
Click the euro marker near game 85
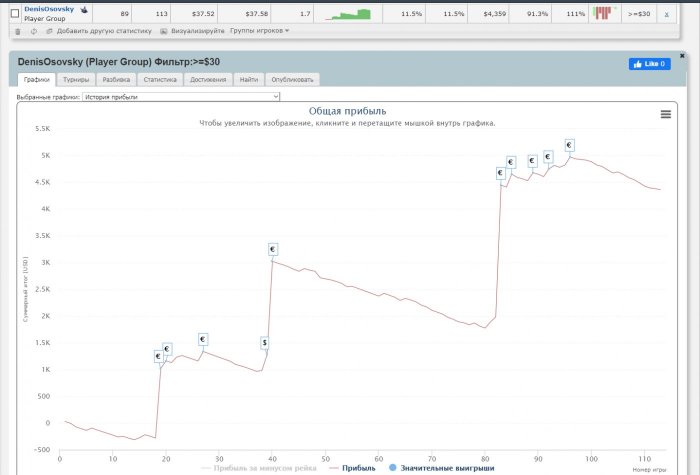point(511,162)
